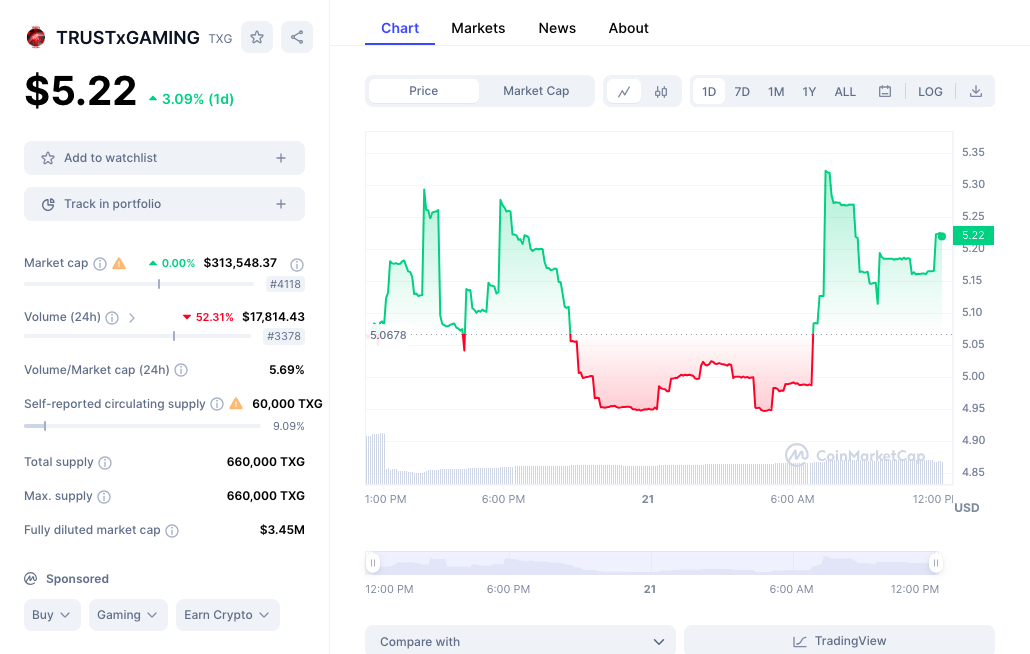This screenshot has width=1030, height=654.
Task: Click the $5.22 price heading
Action: (81, 91)
